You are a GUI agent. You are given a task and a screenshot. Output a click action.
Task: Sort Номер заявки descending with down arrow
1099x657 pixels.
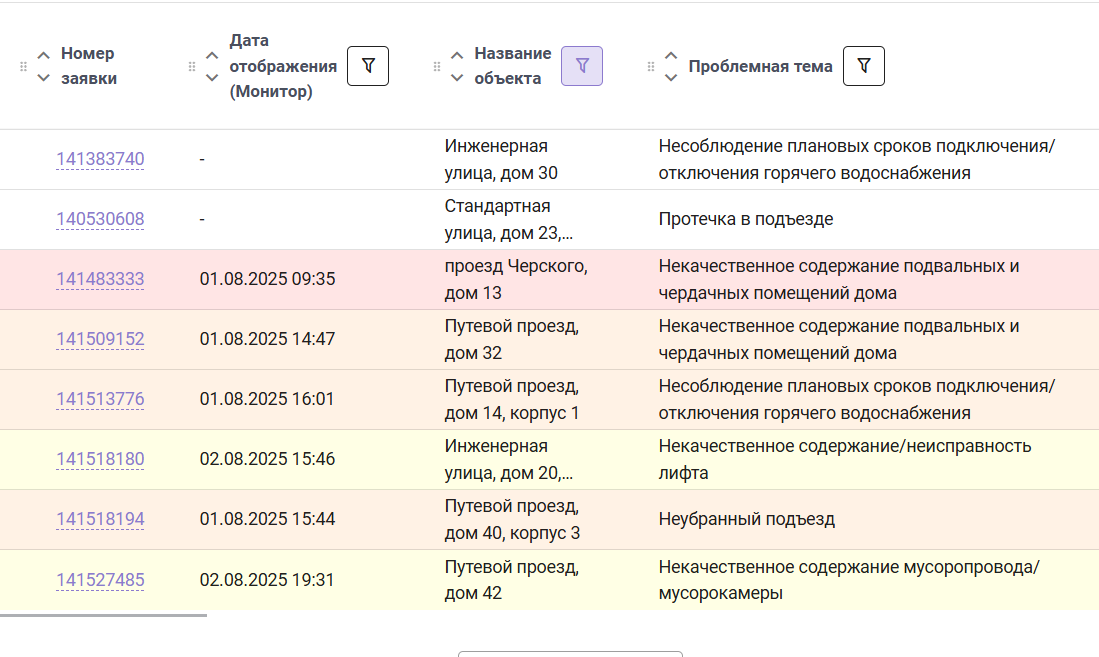pyautogui.click(x=43, y=78)
